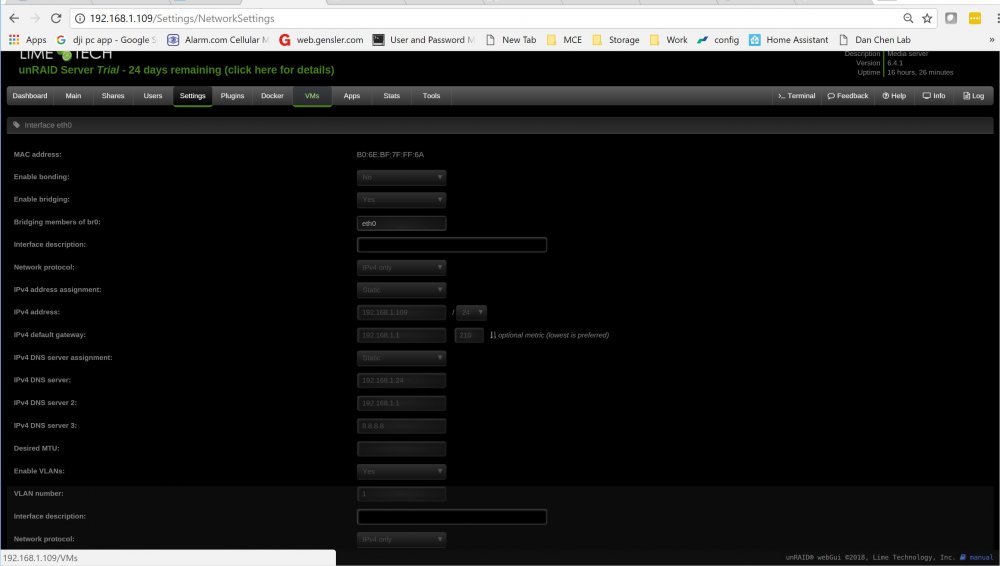Click the IPv4 address field
The image size is (1000, 566).
coord(401,313)
